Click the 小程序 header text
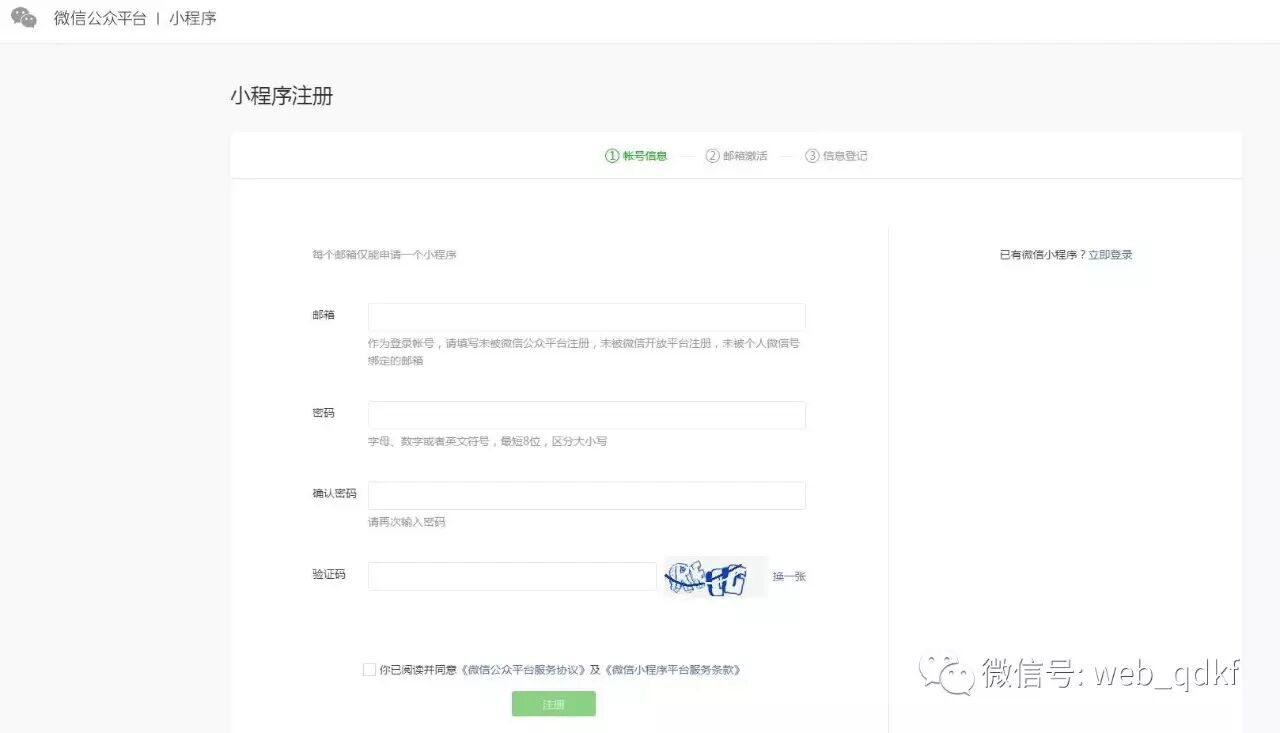Image resolution: width=1280 pixels, height=733 pixels. [193, 18]
